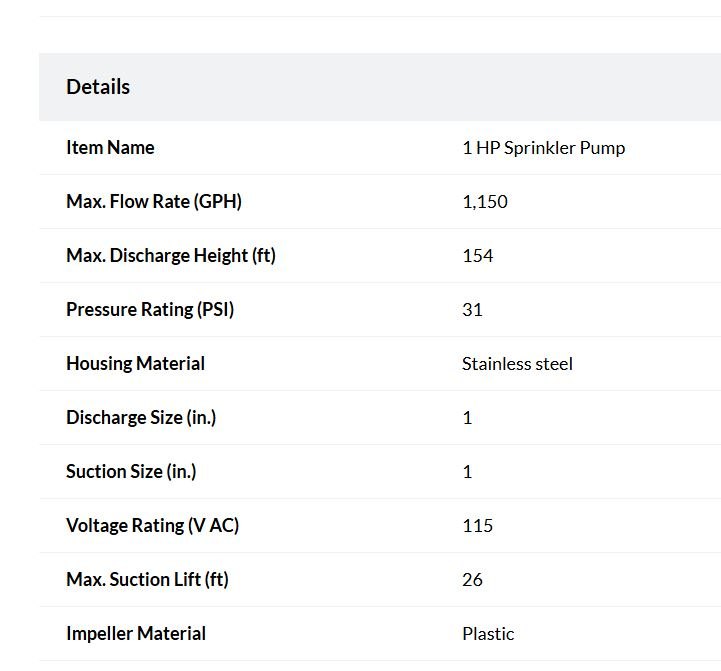Click the 31 pressure rating value
The image size is (721, 671).
pyautogui.click(x=472, y=310)
